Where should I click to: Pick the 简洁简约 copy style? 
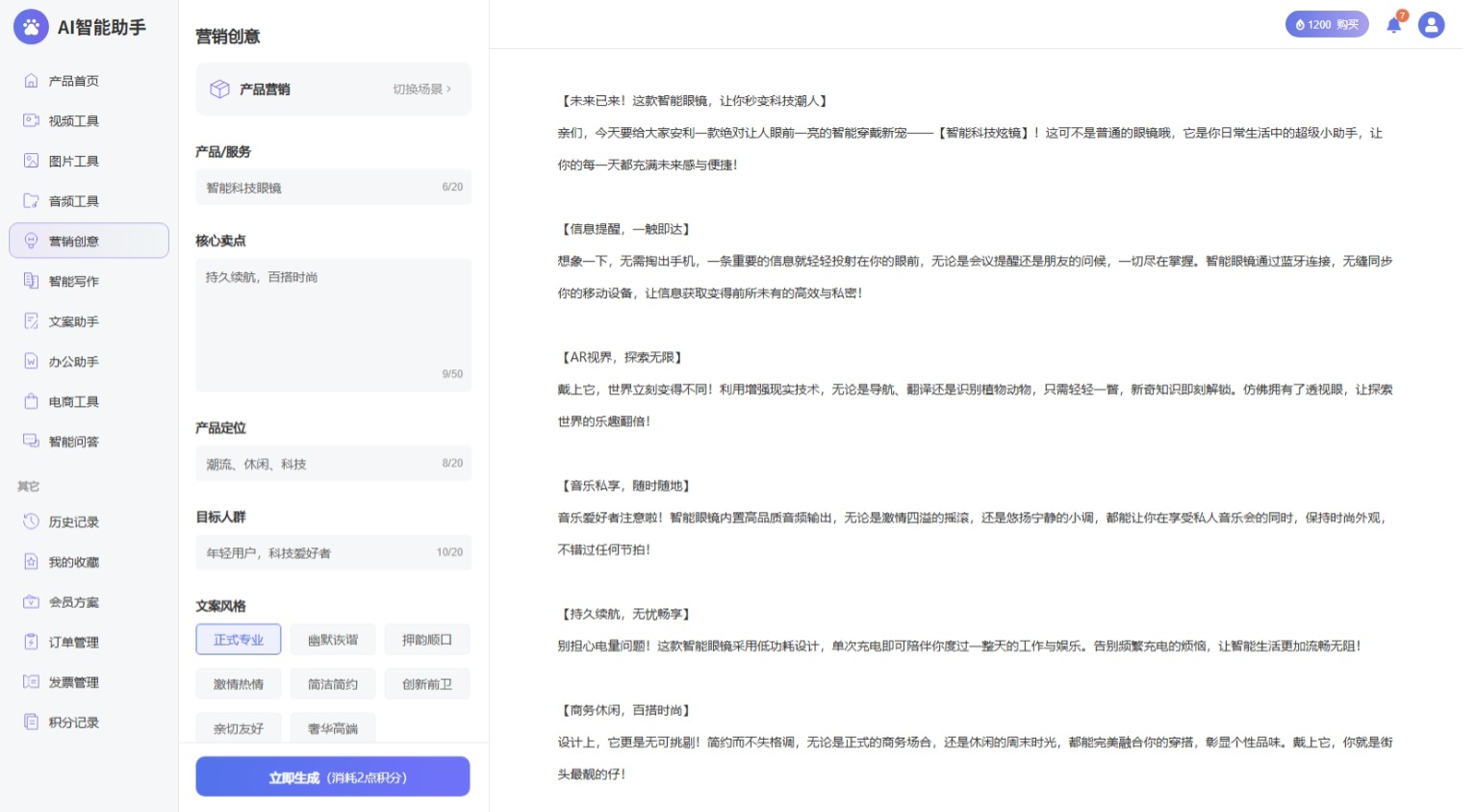click(333, 684)
